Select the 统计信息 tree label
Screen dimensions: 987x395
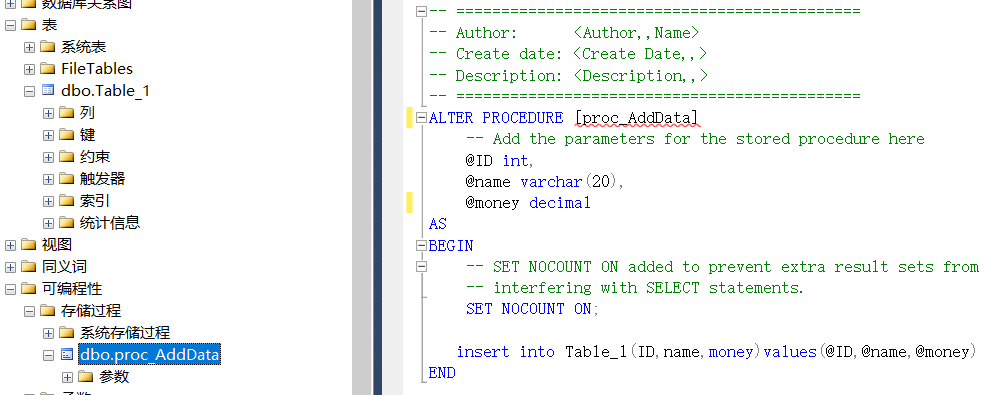tap(110, 223)
